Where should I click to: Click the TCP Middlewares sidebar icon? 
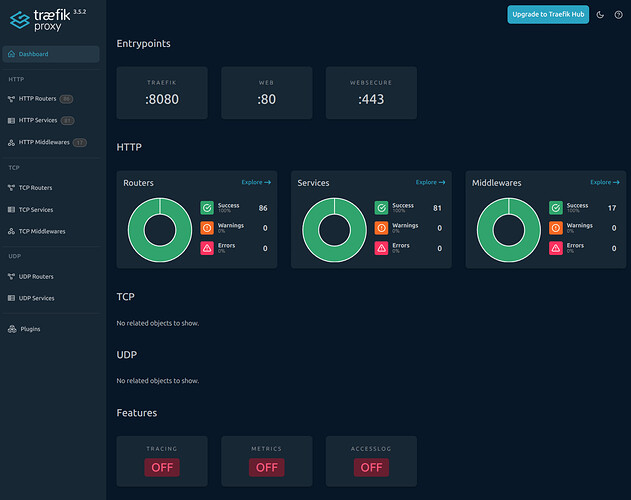coord(11,231)
